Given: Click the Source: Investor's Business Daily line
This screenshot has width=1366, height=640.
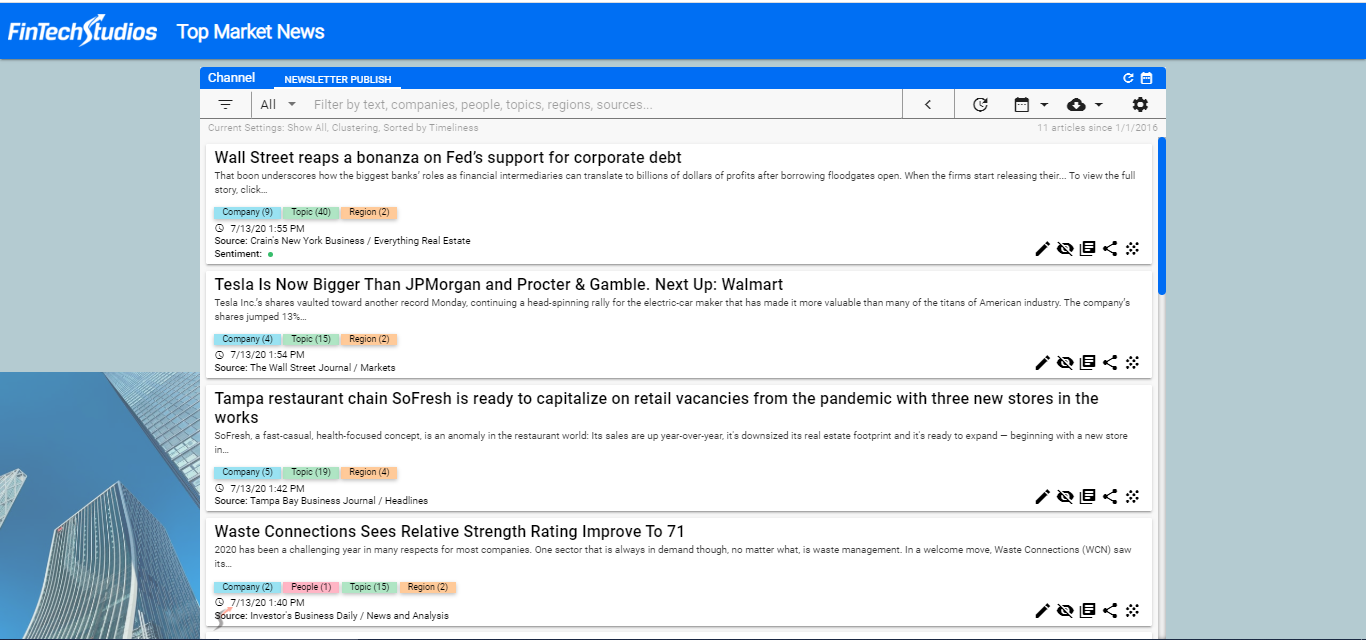Looking at the screenshot, I should pos(332,616).
